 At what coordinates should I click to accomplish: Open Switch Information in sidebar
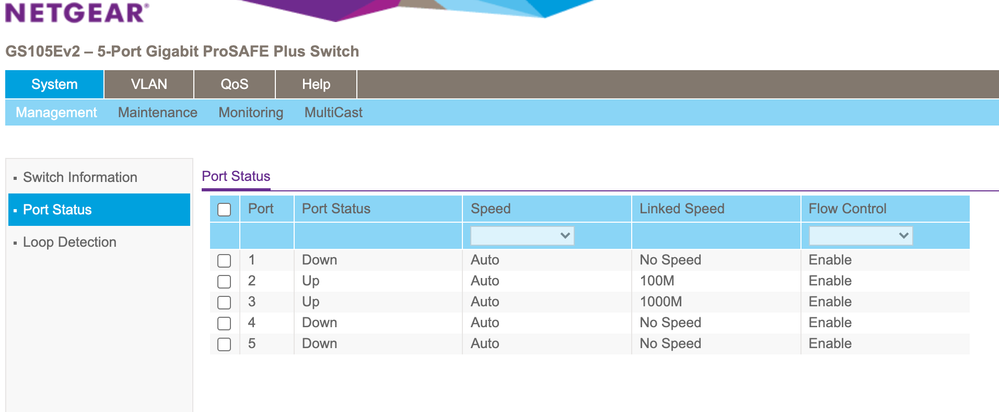pos(80,177)
